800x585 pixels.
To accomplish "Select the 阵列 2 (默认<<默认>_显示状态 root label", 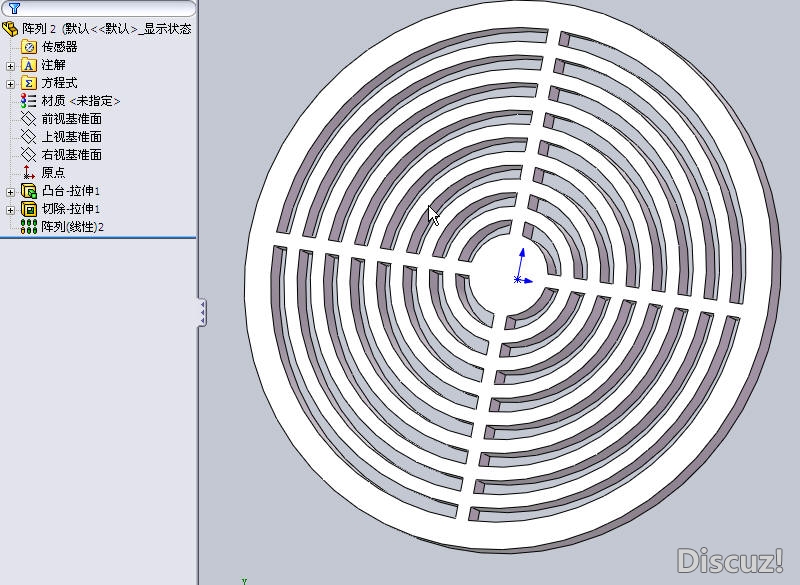I will 107,29.
